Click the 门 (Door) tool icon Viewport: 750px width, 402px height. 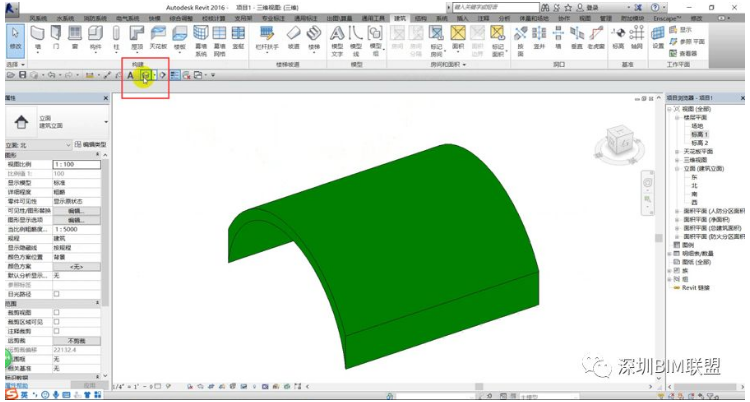click(60, 36)
